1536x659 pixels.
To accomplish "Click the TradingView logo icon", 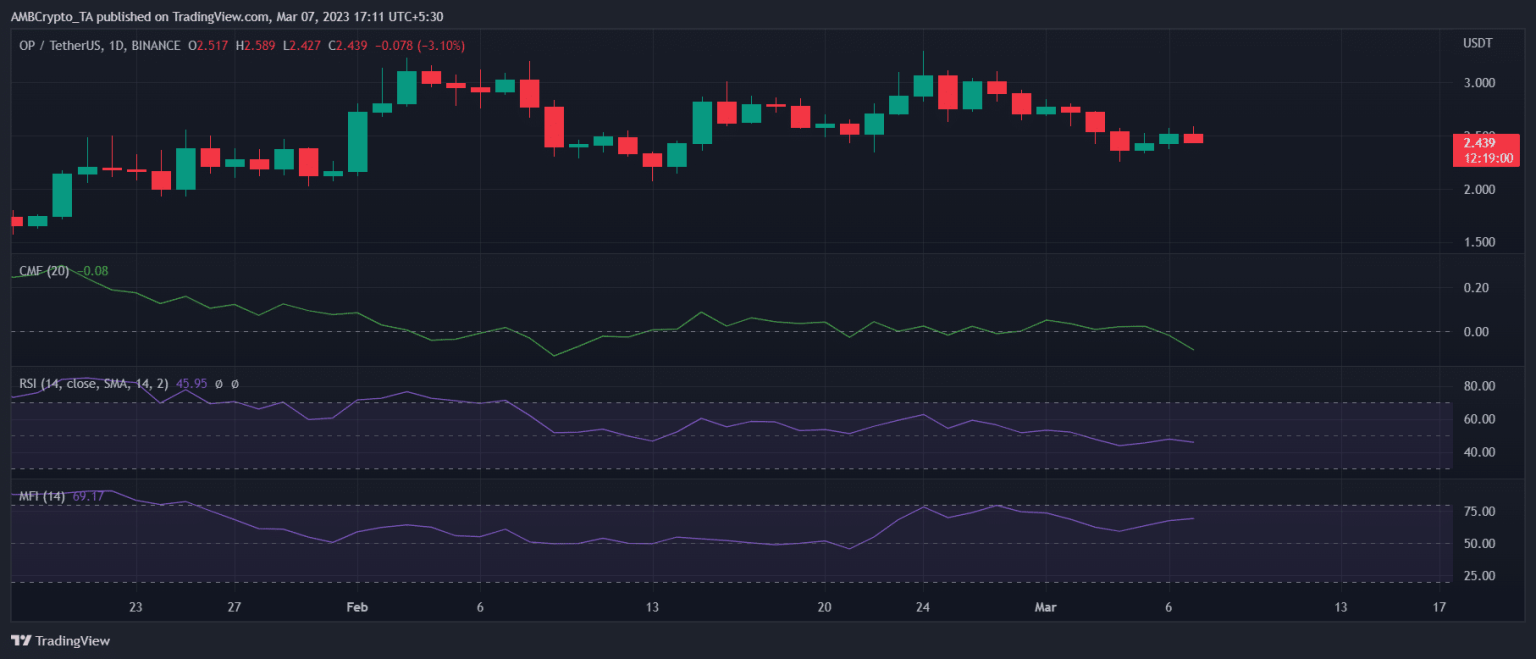I will pyautogui.click(x=20, y=640).
